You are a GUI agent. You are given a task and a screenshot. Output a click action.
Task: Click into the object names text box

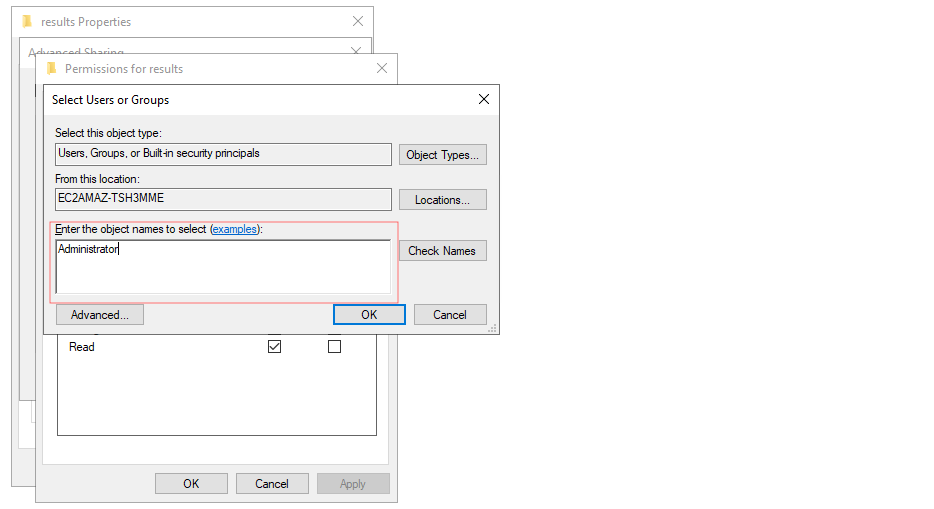[x=223, y=267]
